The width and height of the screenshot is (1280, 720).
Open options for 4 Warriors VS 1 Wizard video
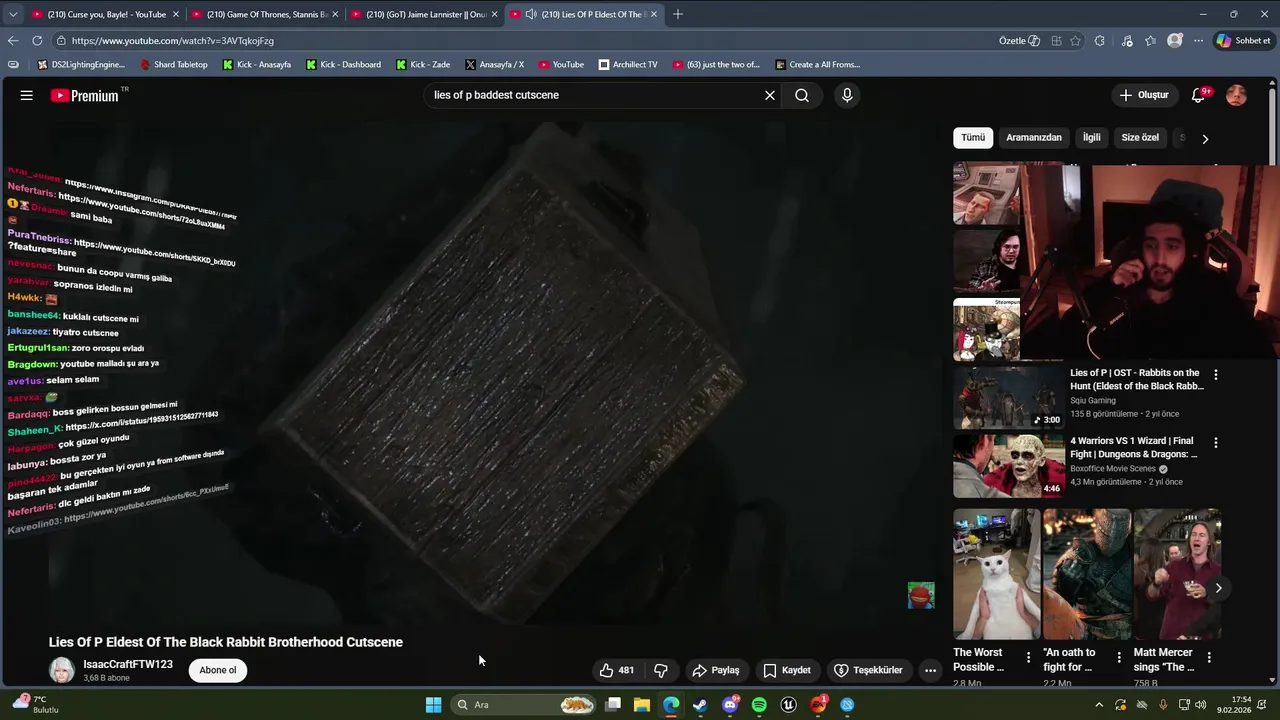pyautogui.click(x=1216, y=442)
